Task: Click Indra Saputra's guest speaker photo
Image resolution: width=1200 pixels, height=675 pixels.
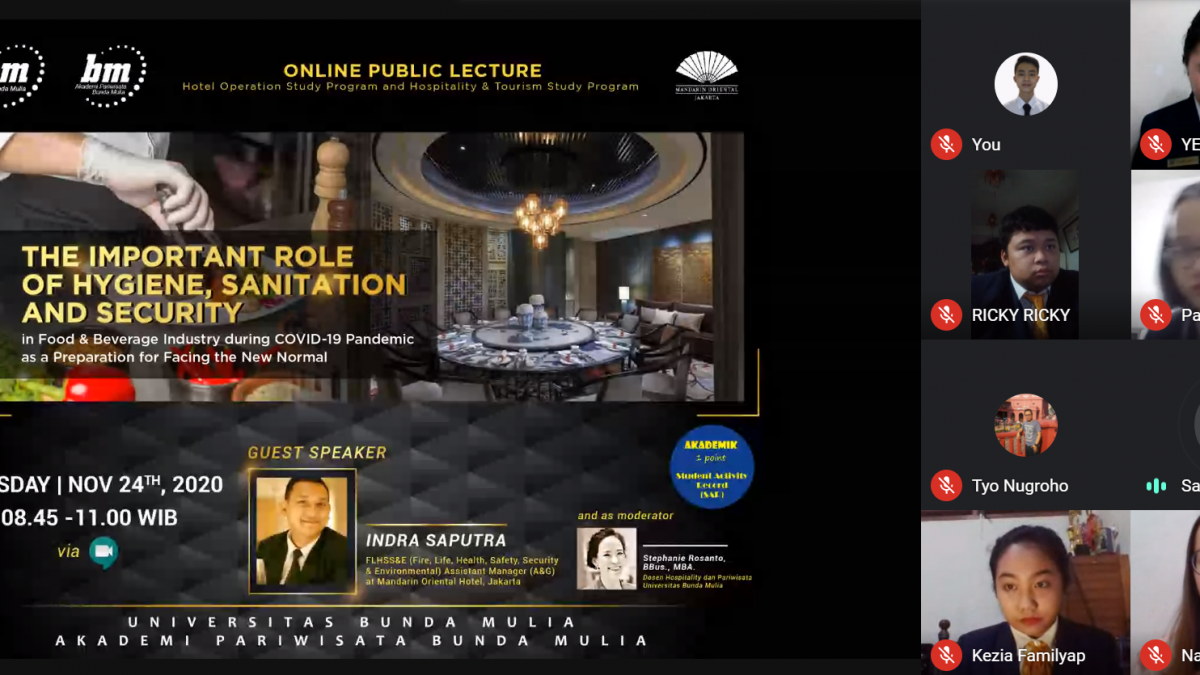Action: [302, 530]
